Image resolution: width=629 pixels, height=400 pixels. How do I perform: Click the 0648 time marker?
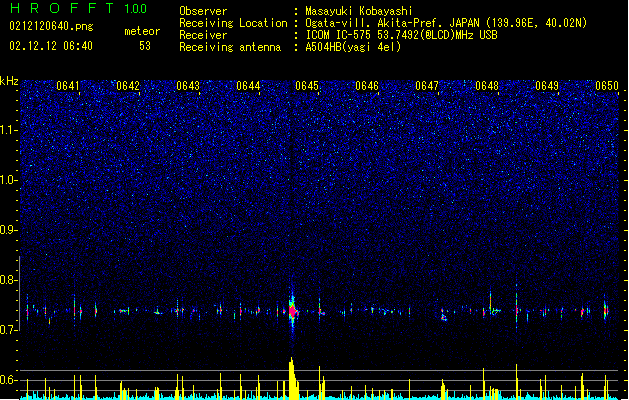[x=487, y=86]
